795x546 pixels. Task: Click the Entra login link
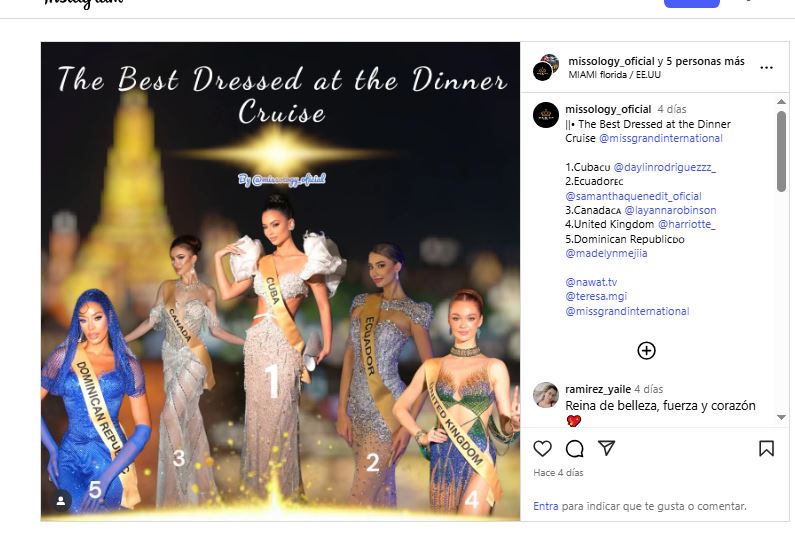click(x=546, y=506)
